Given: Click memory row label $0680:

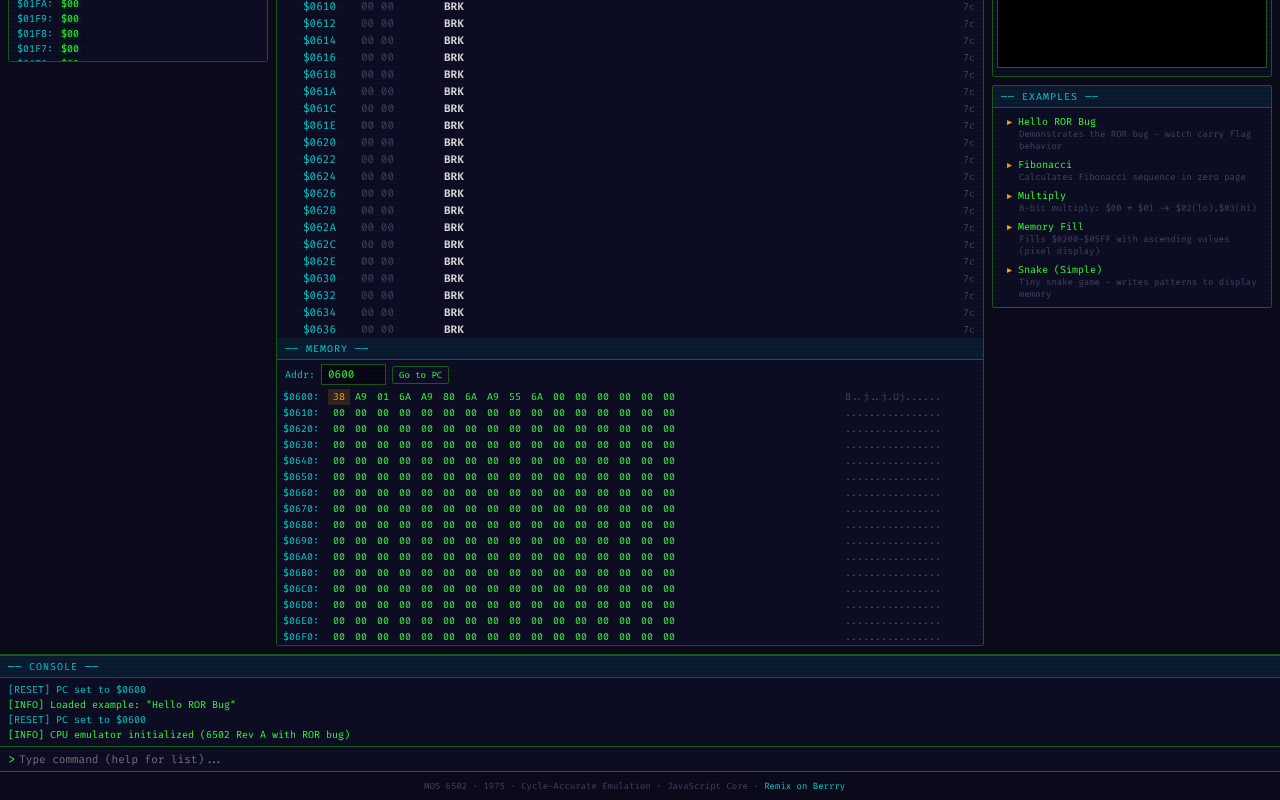Looking at the screenshot, I should coord(301,525).
